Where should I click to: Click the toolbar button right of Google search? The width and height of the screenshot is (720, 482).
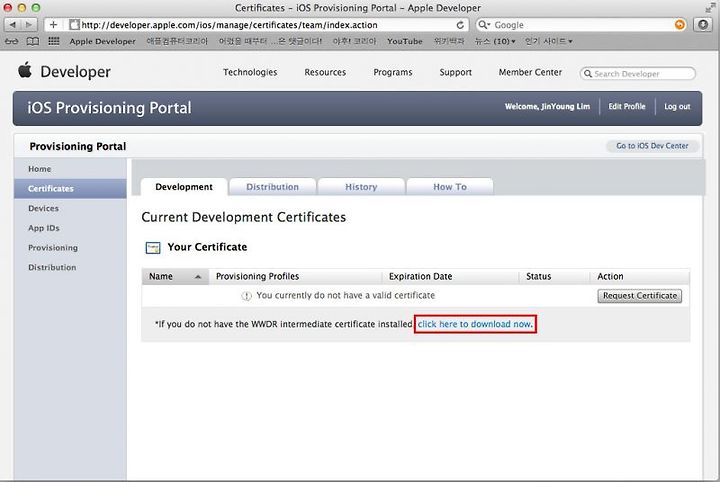click(703, 25)
